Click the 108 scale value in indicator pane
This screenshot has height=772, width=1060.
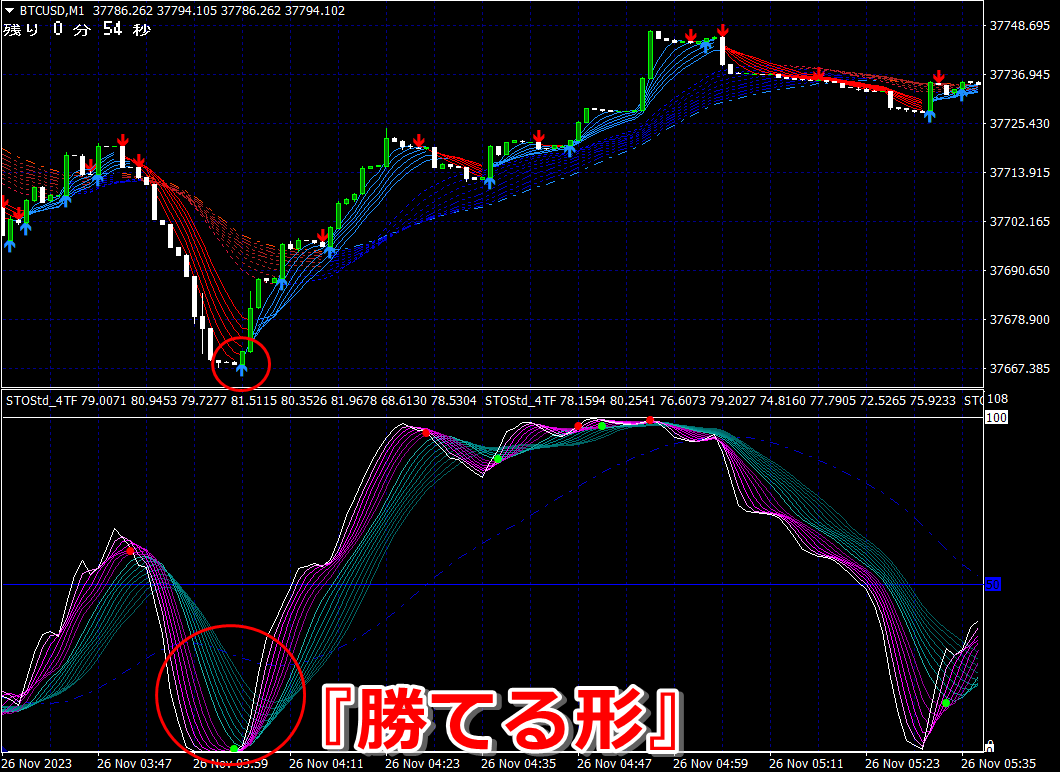point(998,399)
